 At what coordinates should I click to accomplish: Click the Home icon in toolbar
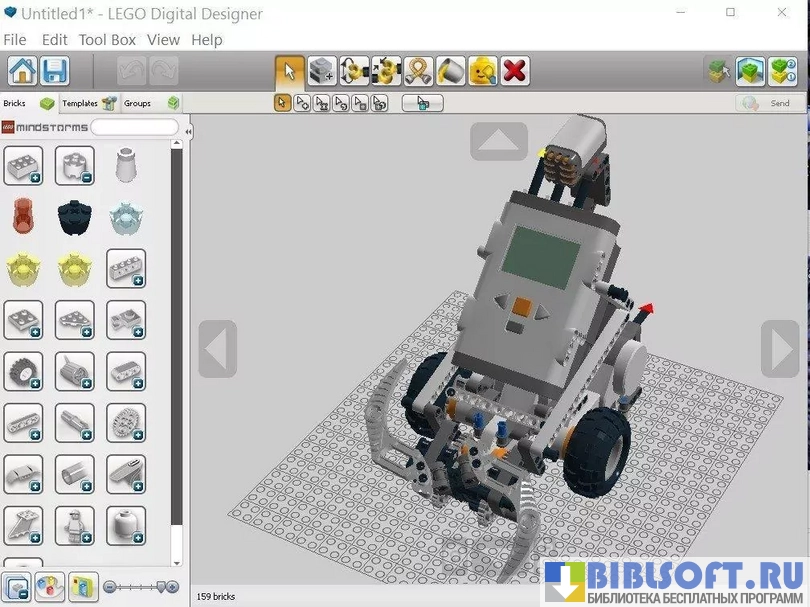22,71
